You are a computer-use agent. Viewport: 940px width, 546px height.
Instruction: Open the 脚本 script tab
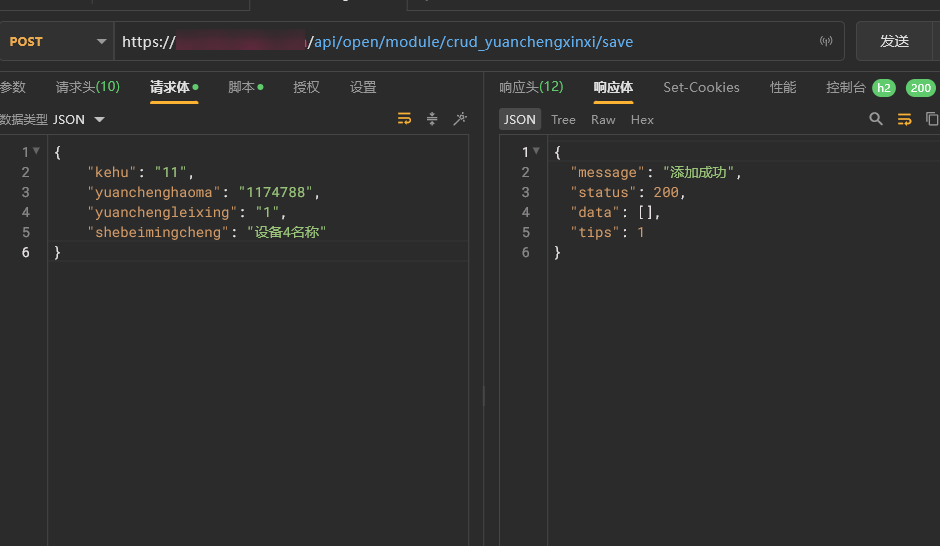pos(244,87)
